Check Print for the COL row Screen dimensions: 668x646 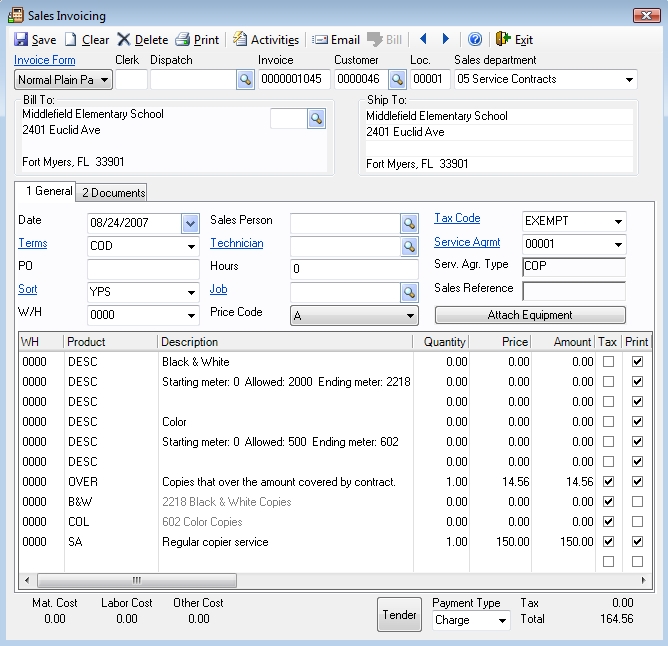point(637,522)
